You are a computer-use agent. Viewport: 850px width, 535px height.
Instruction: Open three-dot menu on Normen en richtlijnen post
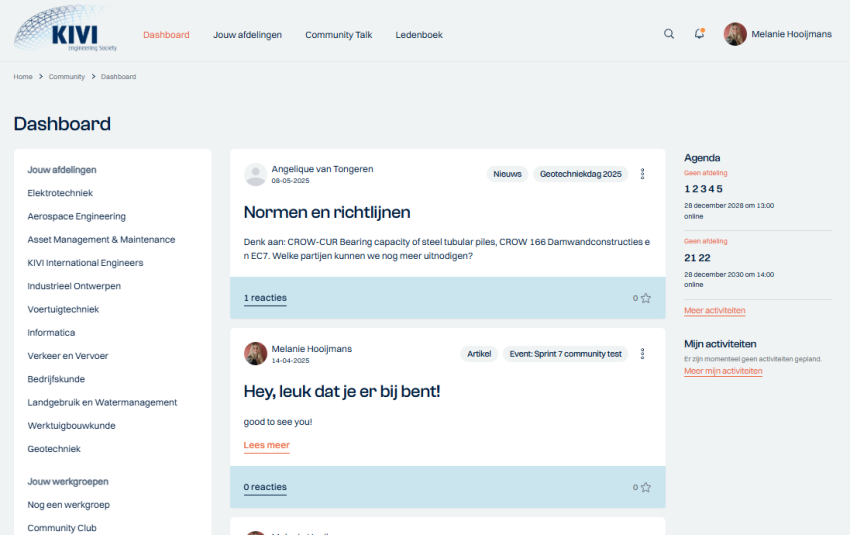(x=642, y=174)
